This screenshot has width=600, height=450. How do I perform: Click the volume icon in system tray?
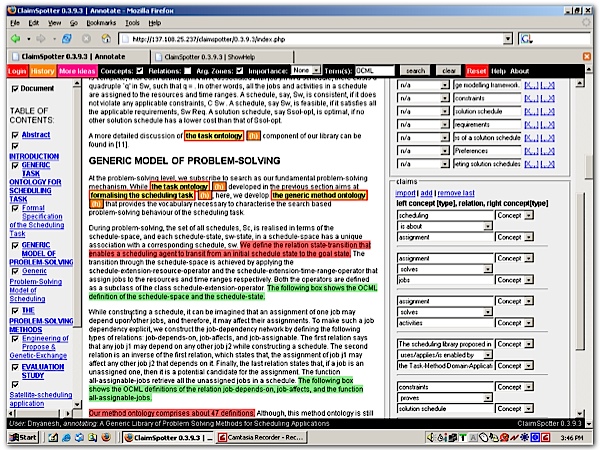point(430,437)
